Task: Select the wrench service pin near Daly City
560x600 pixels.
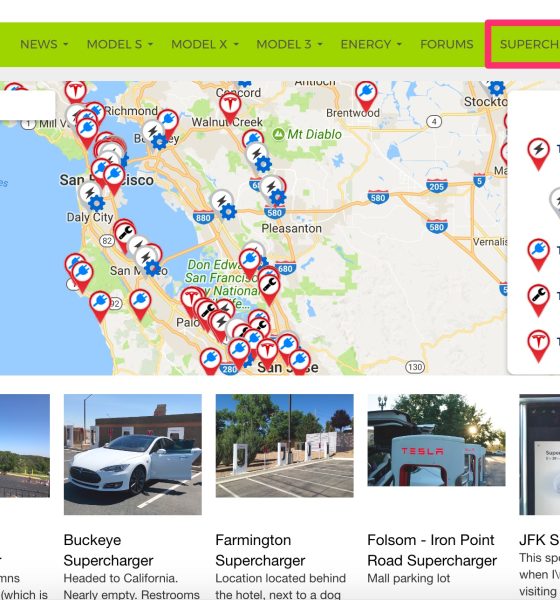Action: (125, 235)
